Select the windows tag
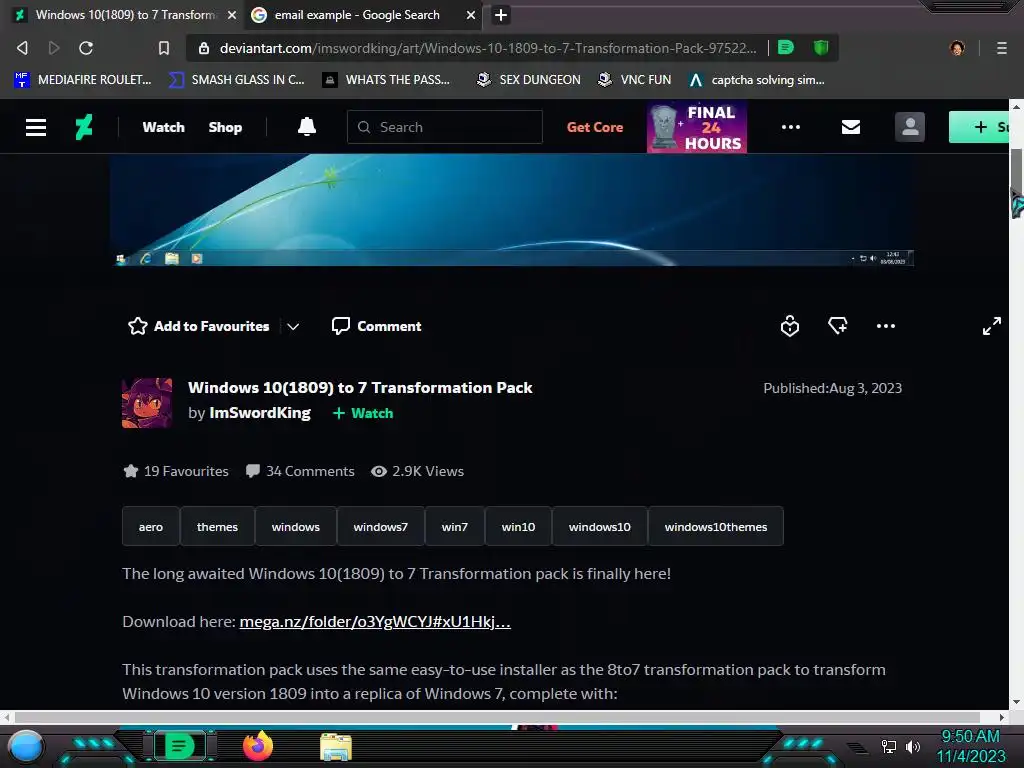Image resolution: width=1024 pixels, height=768 pixels. pos(296,526)
